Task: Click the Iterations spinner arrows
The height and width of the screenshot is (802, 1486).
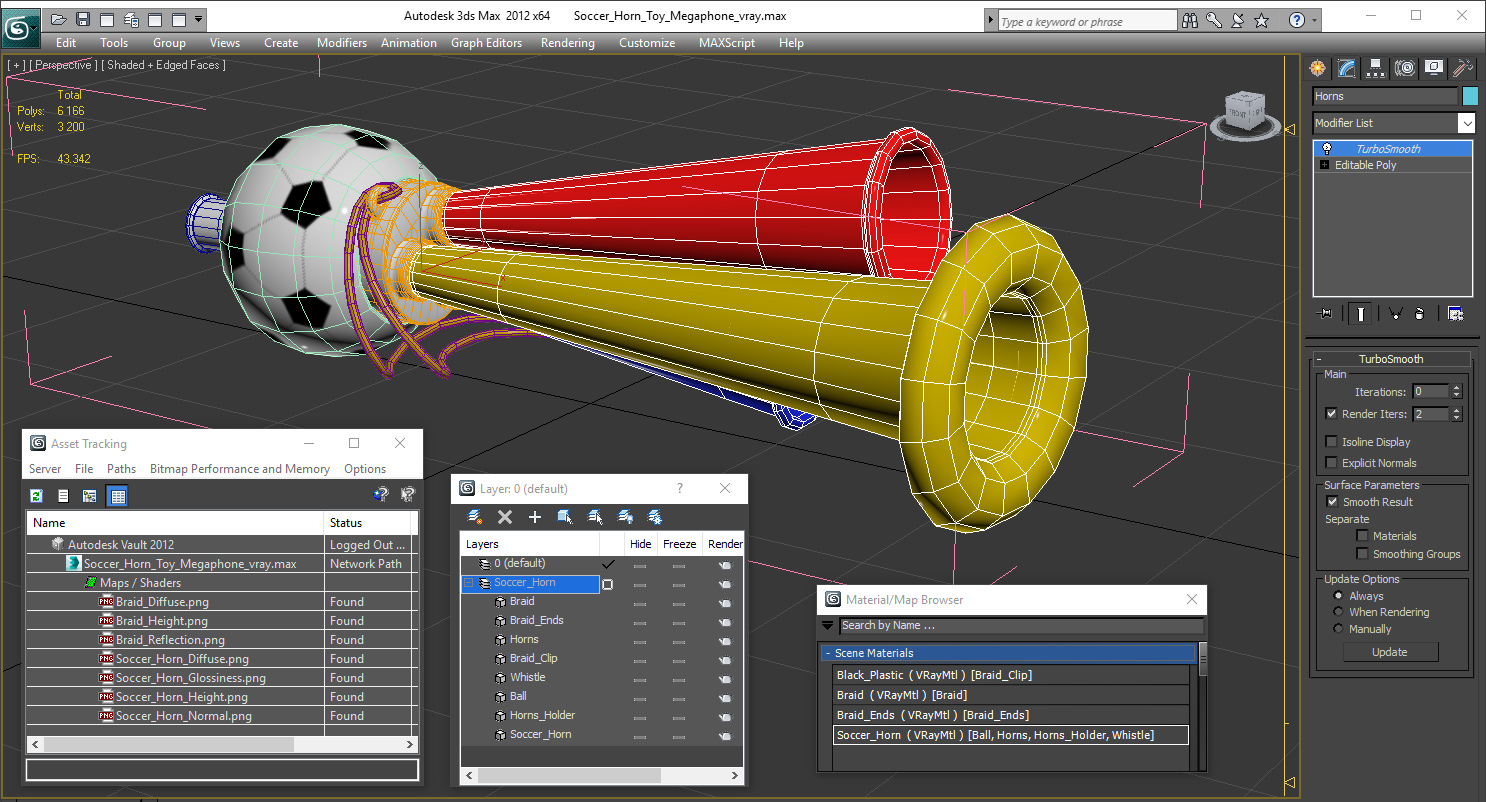Action: (x=1456, y=391)
